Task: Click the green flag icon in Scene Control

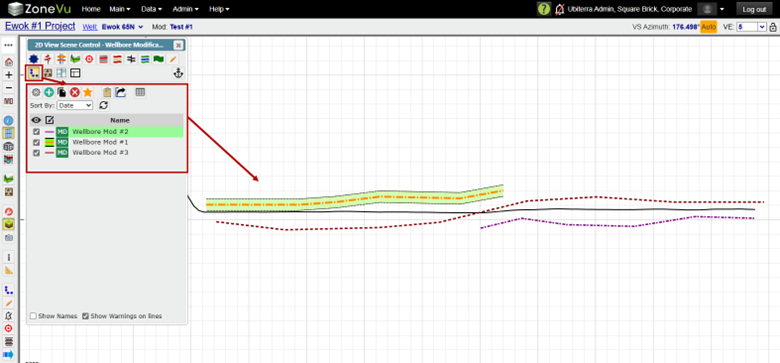Action: (159, 59)
